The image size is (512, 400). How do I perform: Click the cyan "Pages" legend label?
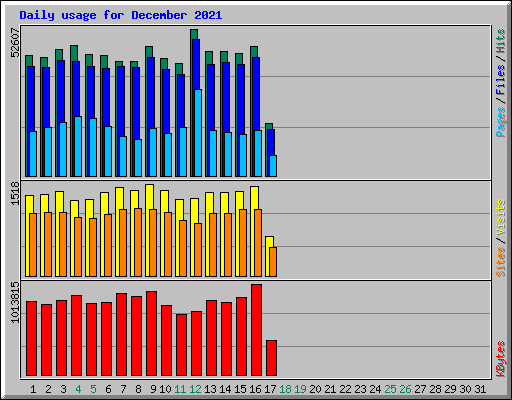click(500, 122)
